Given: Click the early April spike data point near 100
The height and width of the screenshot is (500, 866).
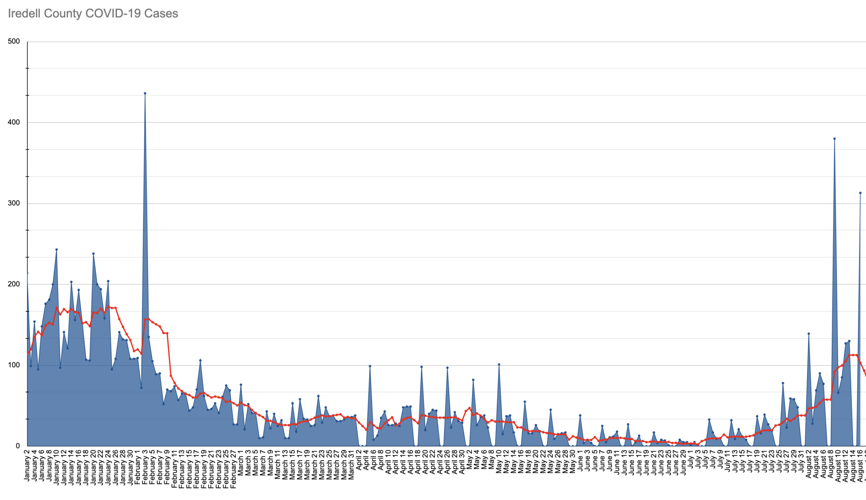Looking at the screenshot, I should coord(370,366).
